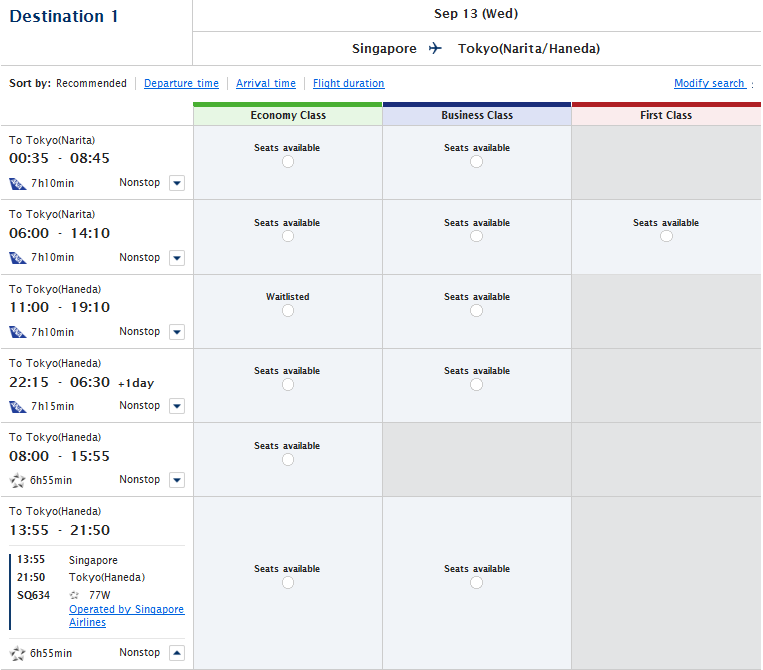
Task: Sort flights by Departure time
Action: click(x=181, y=84)
